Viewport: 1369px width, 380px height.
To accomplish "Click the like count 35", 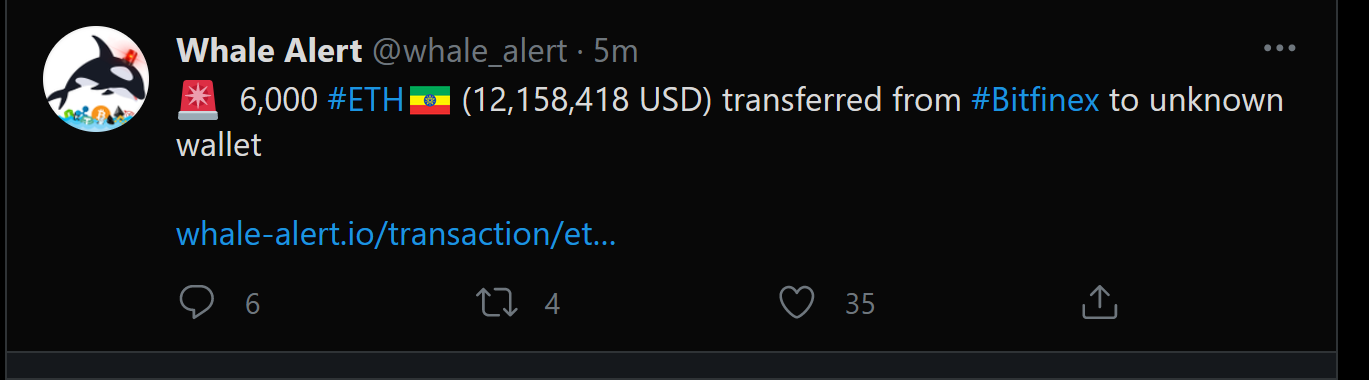I will (x=860, y=304).
